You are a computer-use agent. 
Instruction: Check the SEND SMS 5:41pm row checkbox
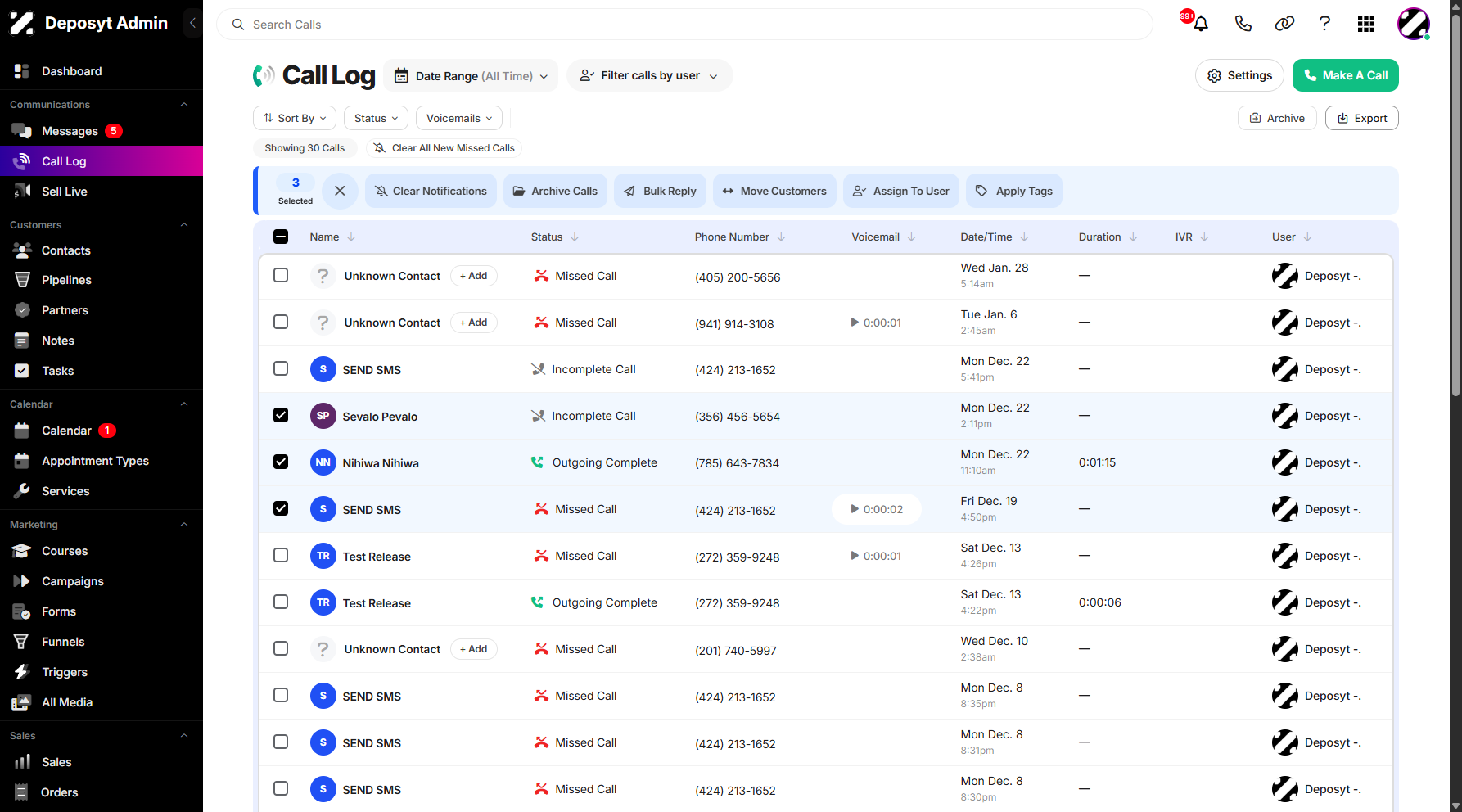pos(281,368)
